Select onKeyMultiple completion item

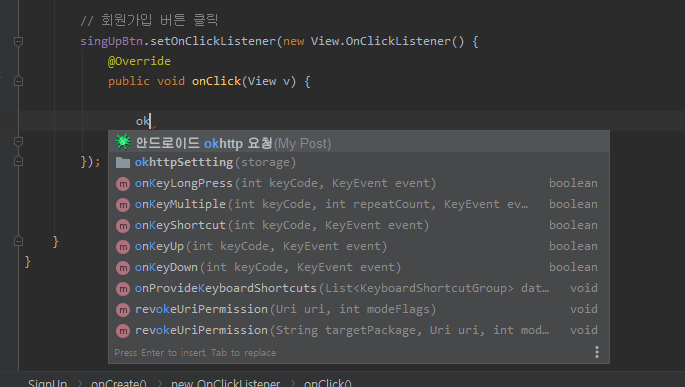(x=359, y=204)
